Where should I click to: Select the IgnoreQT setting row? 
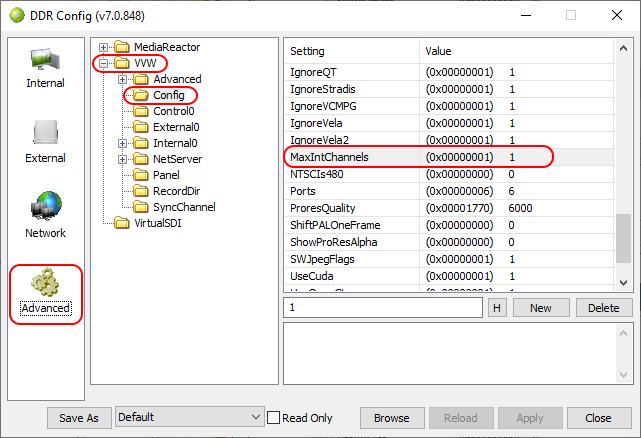click(449, 72)
